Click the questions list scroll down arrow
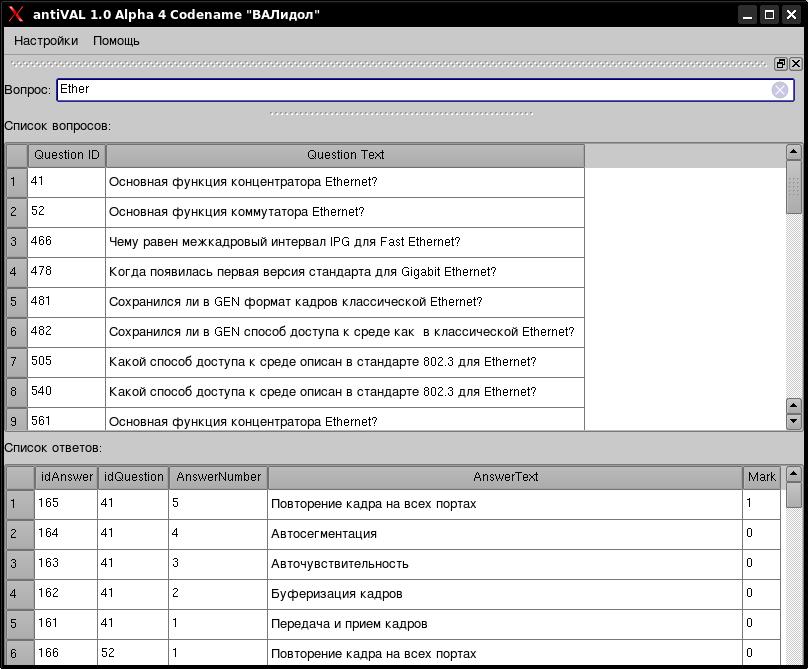The width and height of the screenshot is (808, 669). coord(794,422)
